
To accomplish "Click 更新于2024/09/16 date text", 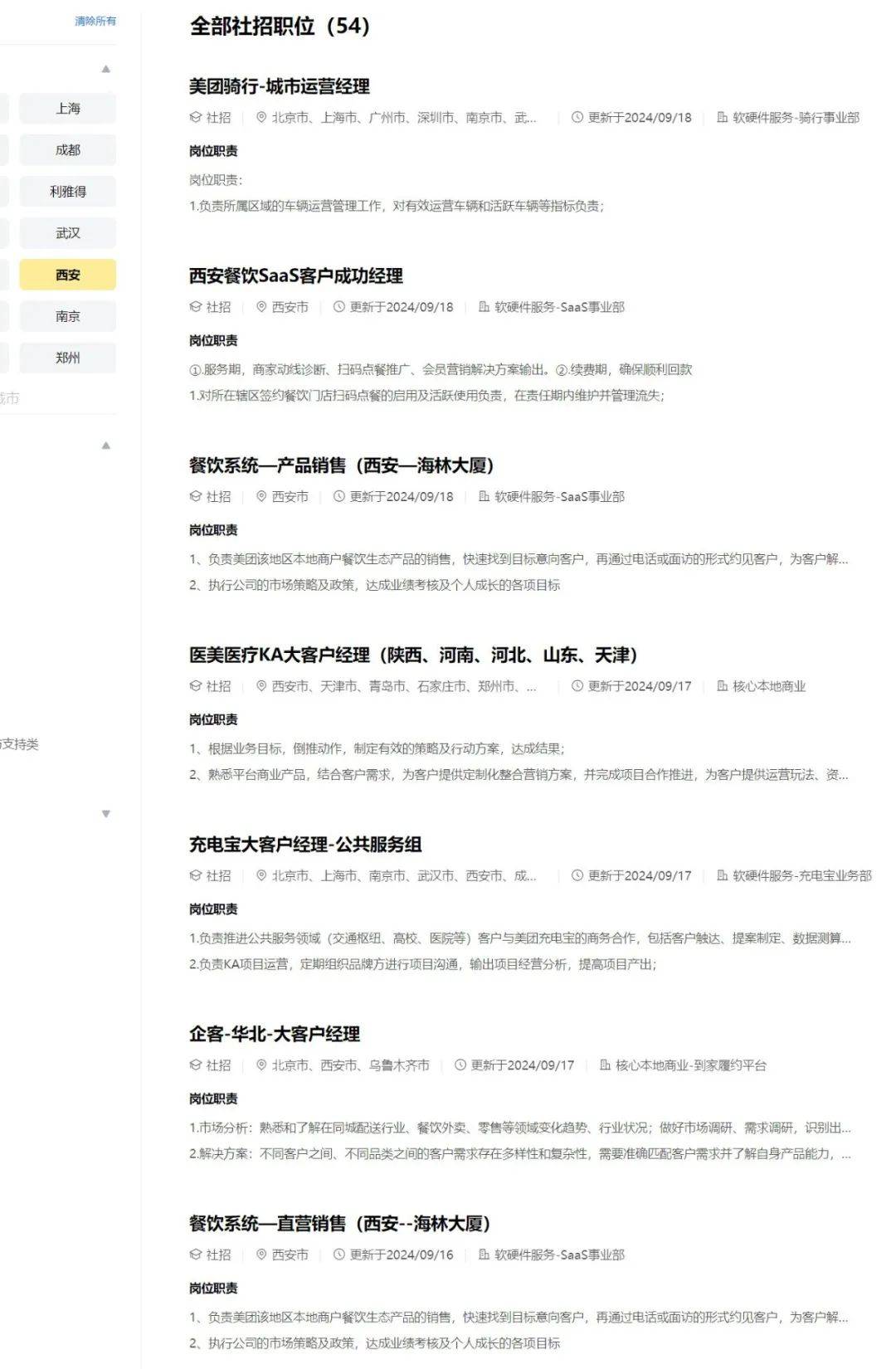I will pyautogui.click(x=402, y=1255).
